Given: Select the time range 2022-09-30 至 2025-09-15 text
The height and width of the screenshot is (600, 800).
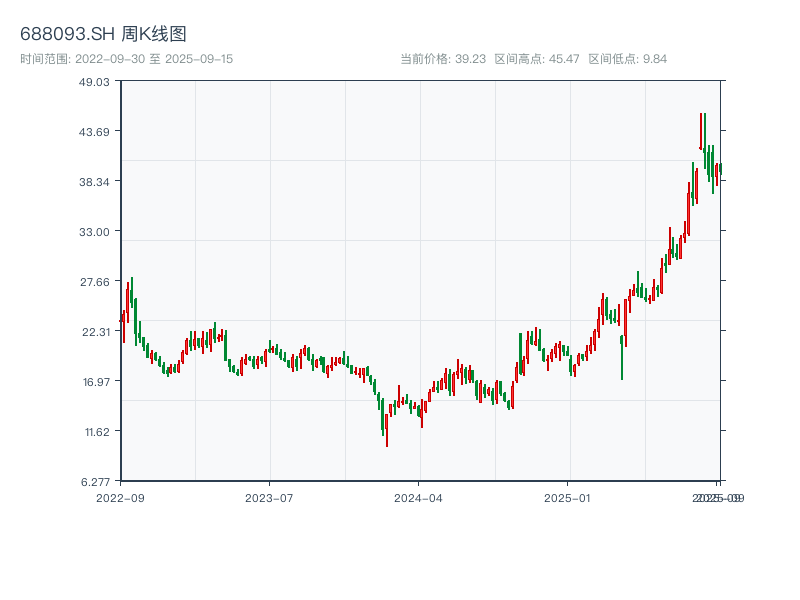Looking at the screenshot, I should [127, 59].
